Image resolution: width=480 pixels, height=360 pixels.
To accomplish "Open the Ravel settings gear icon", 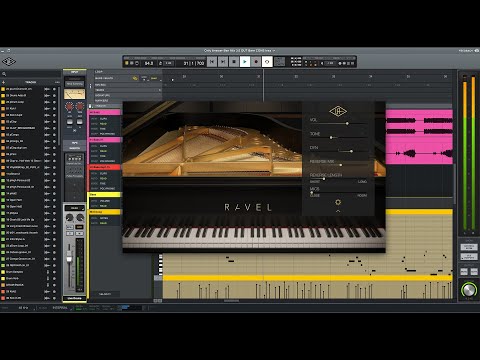I will [338, 202].
